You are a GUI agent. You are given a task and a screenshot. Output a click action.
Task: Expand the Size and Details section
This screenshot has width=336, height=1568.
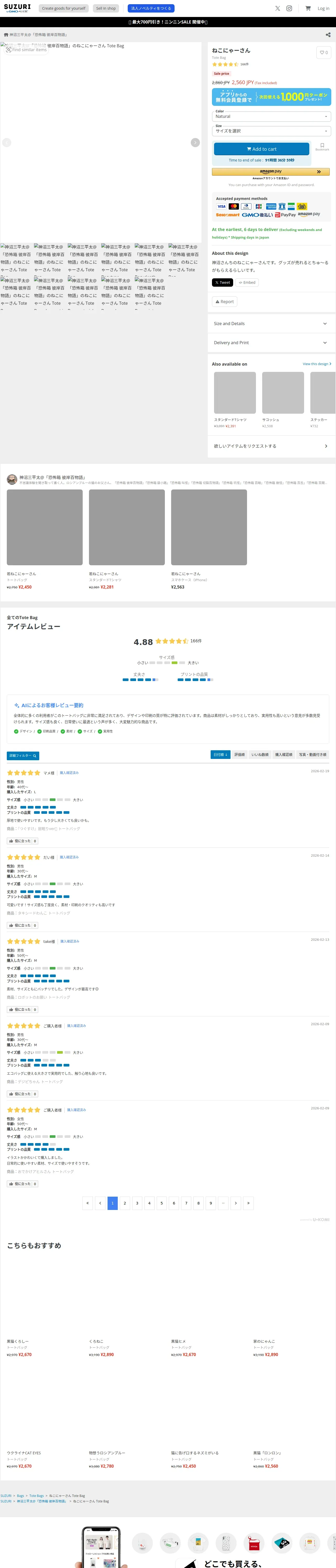[x=271, y=324]
